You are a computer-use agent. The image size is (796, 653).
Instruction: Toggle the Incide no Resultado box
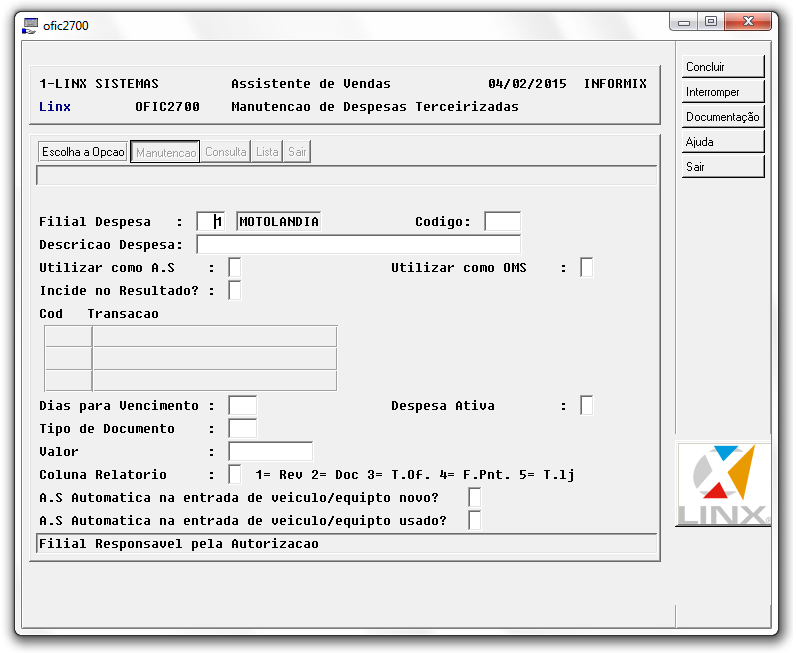(235, 290)
